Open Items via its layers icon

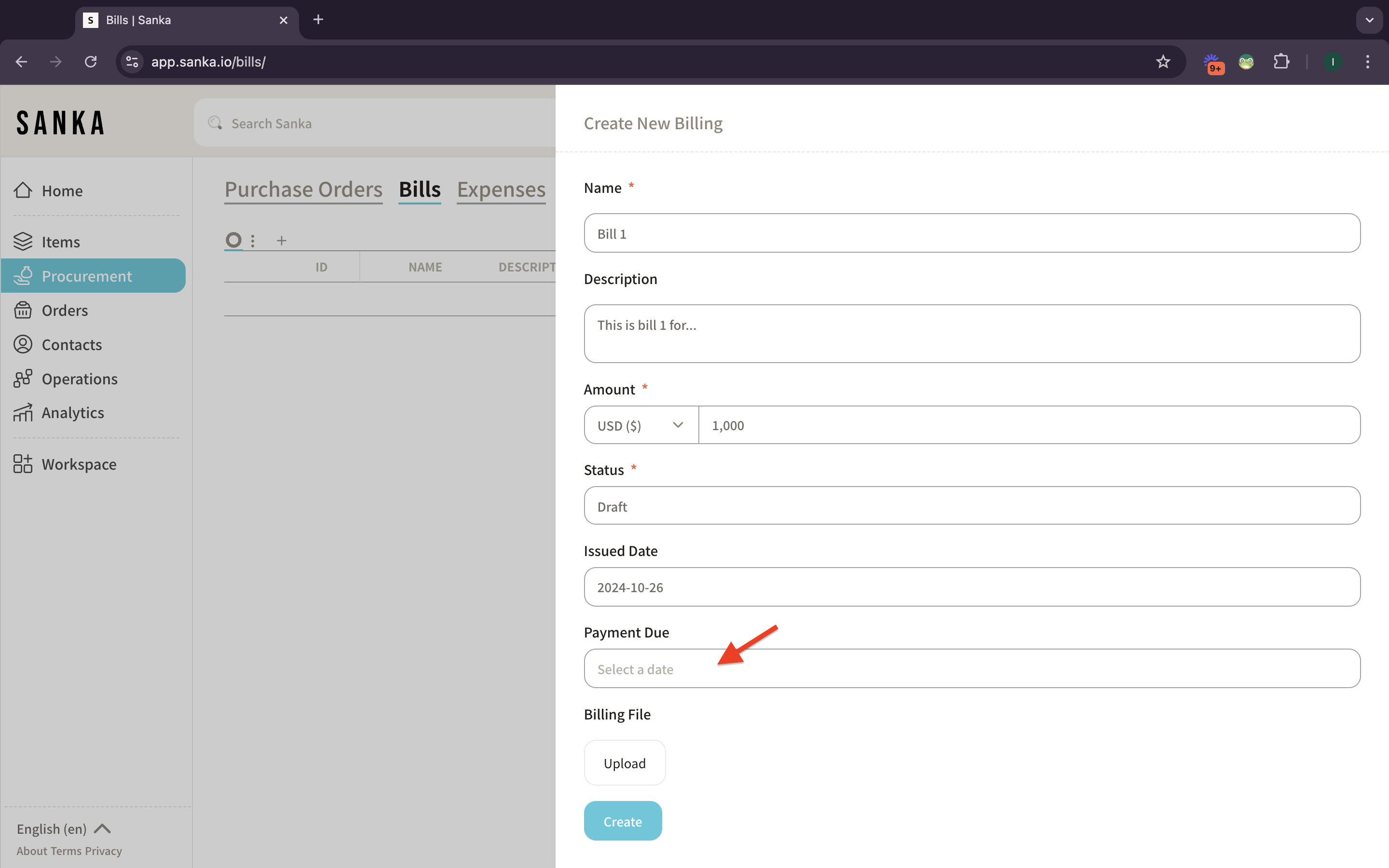pyautogui.click(x=23, y=242)
